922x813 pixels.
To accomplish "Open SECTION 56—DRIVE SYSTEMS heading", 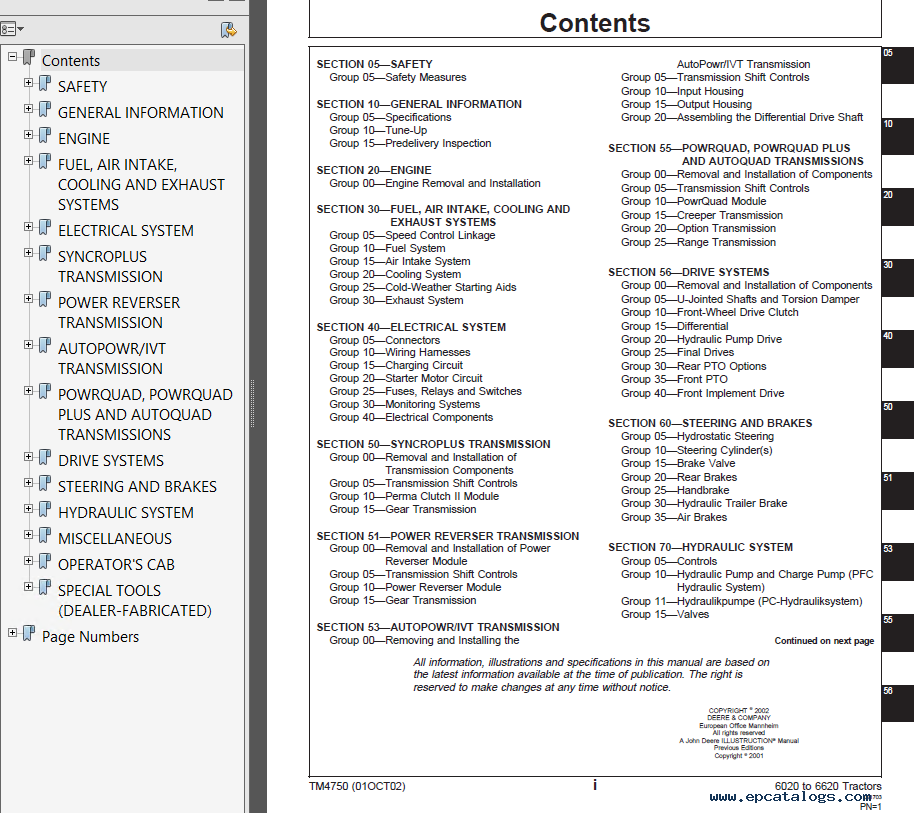I will click(x=689, y=272).
